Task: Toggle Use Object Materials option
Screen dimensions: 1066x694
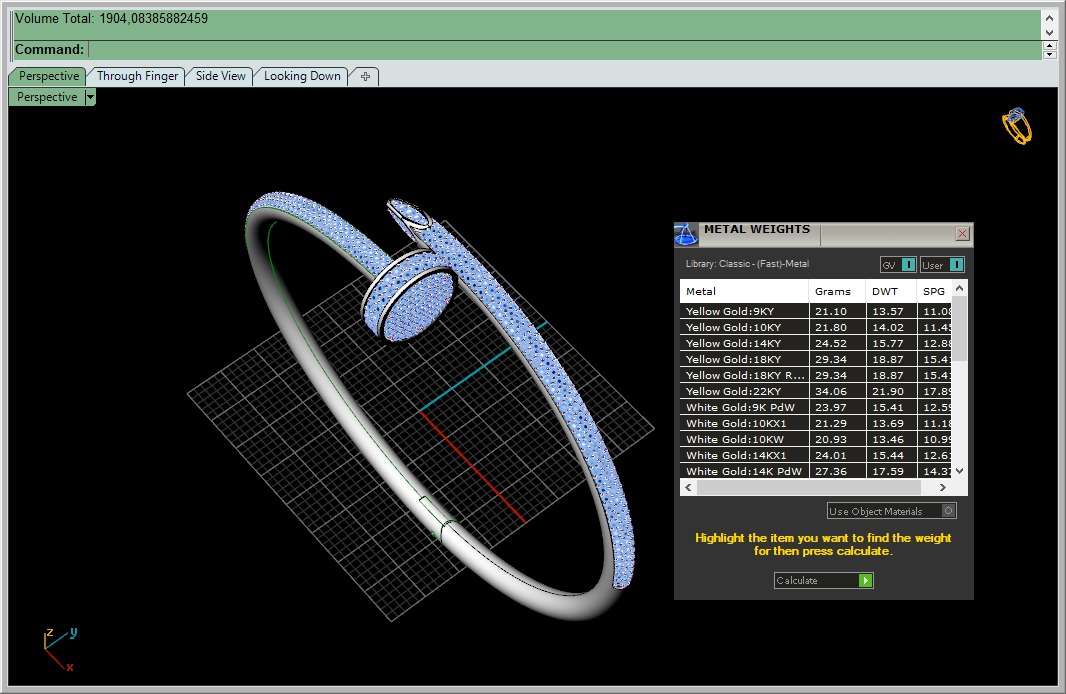Action: (891, 511)
